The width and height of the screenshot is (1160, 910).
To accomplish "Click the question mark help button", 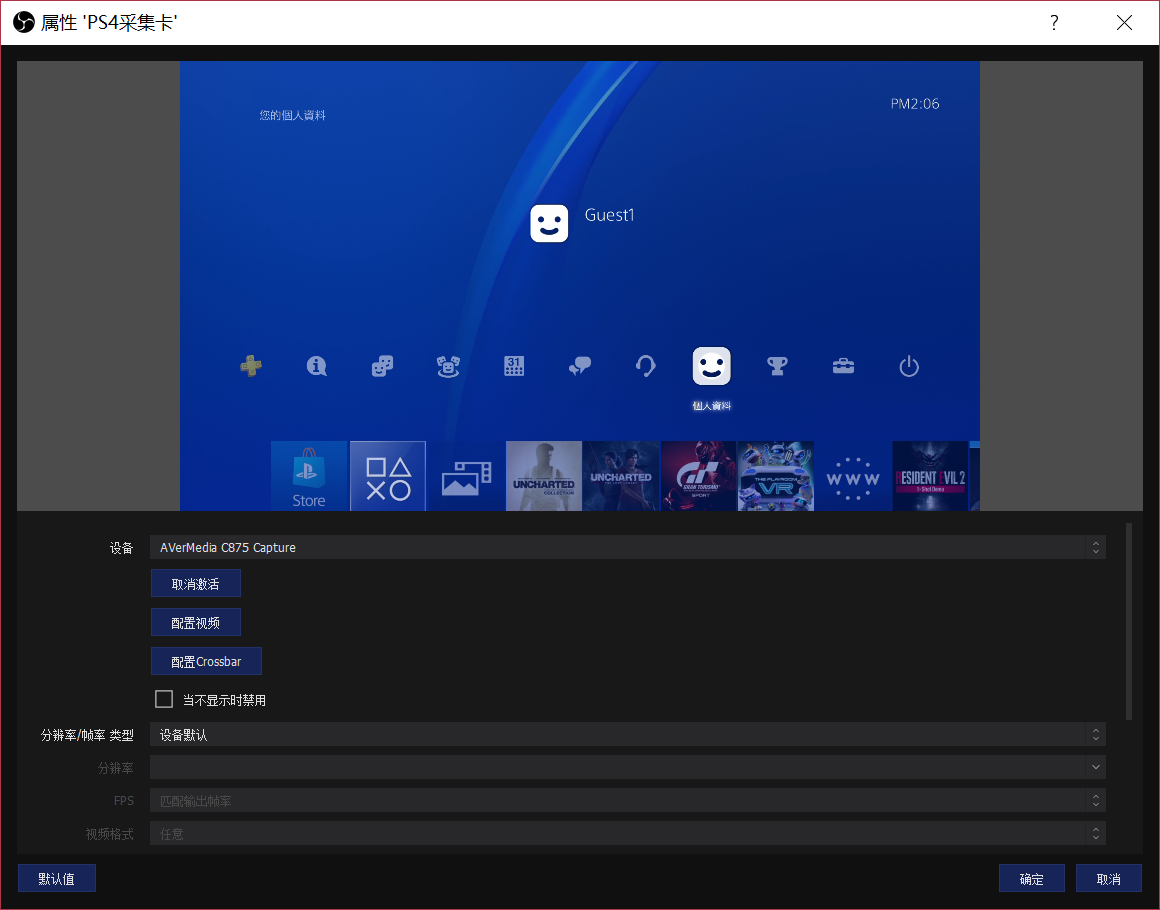I will point(1054,23).
